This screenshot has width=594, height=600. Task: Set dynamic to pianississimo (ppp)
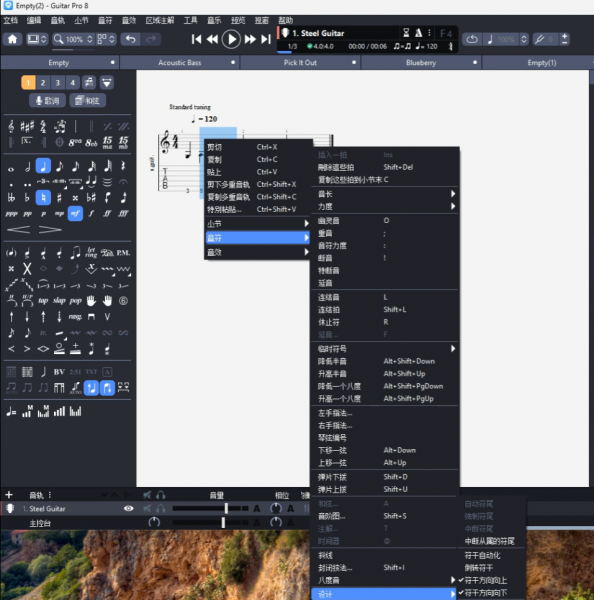pyautogui.click(x=11, y=213)
